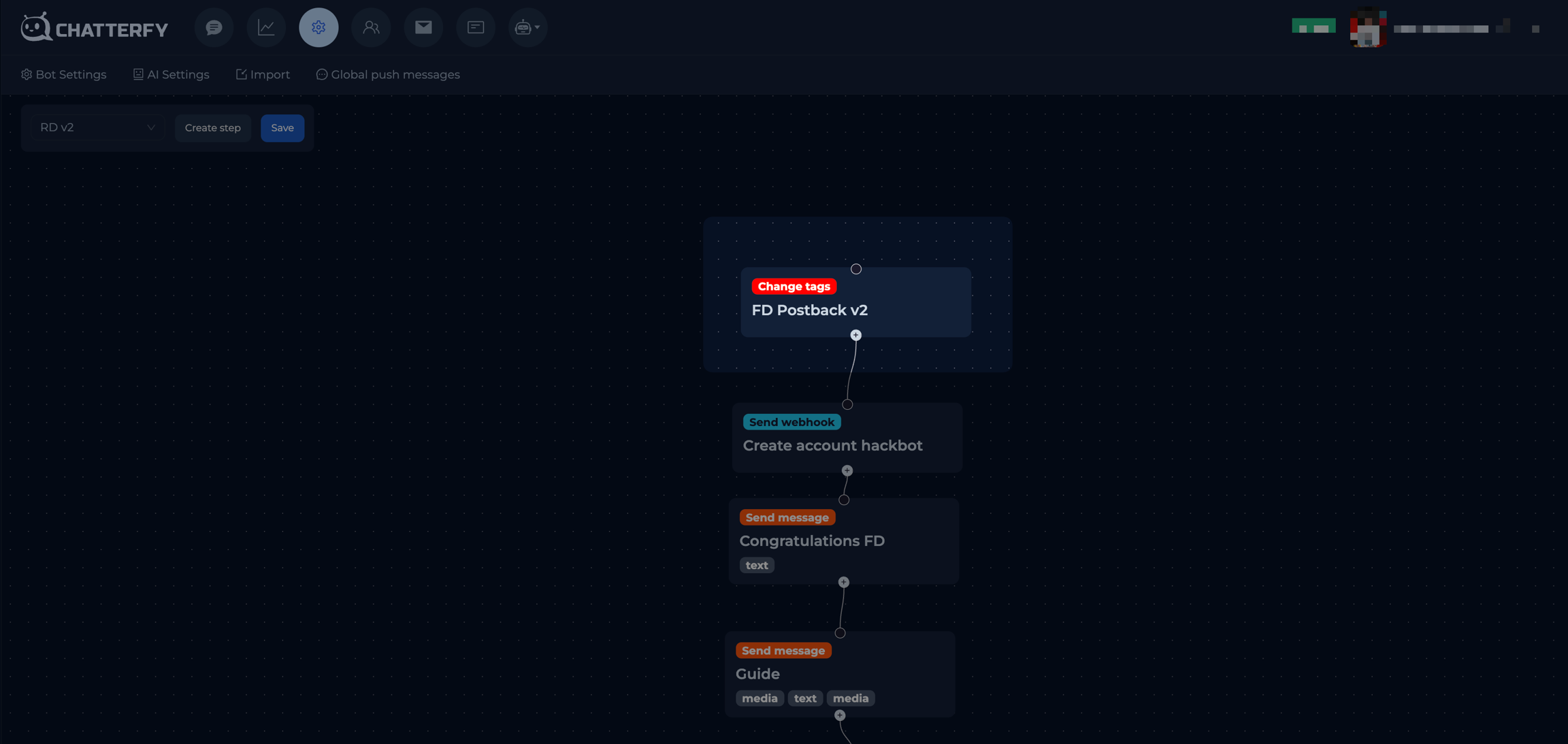Expand the RD v2 flow dropdown
Screen dimensions: 1568x744
tap(97, 128)
